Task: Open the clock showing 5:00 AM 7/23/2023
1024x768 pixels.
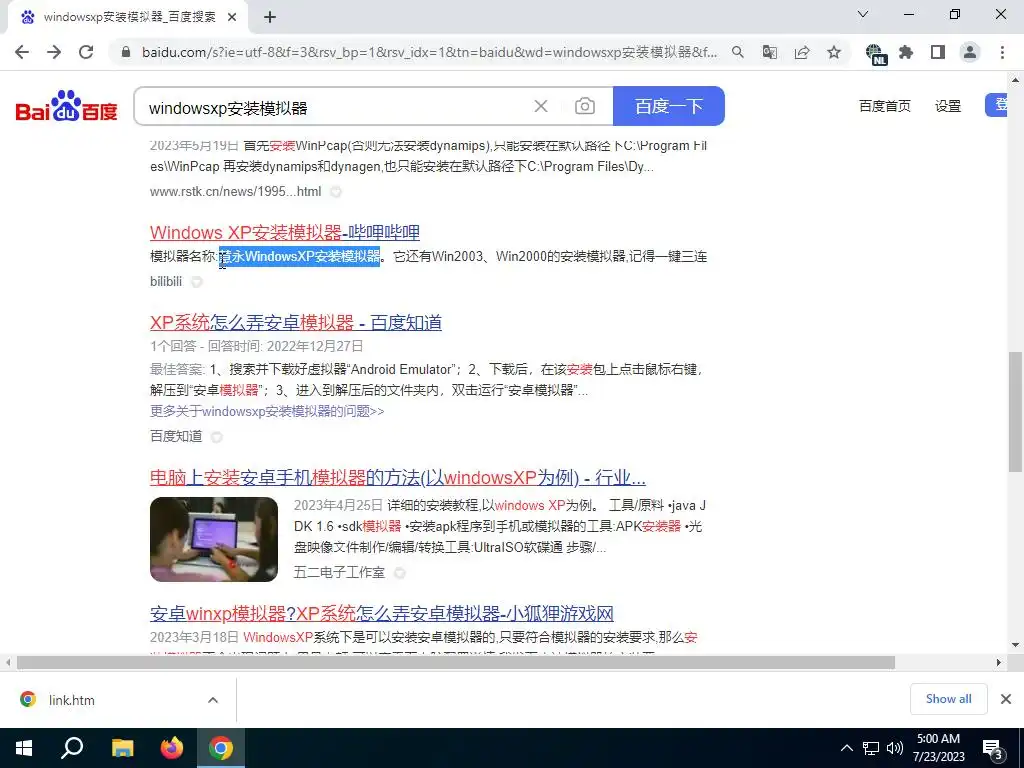Action: pos(938,748)
